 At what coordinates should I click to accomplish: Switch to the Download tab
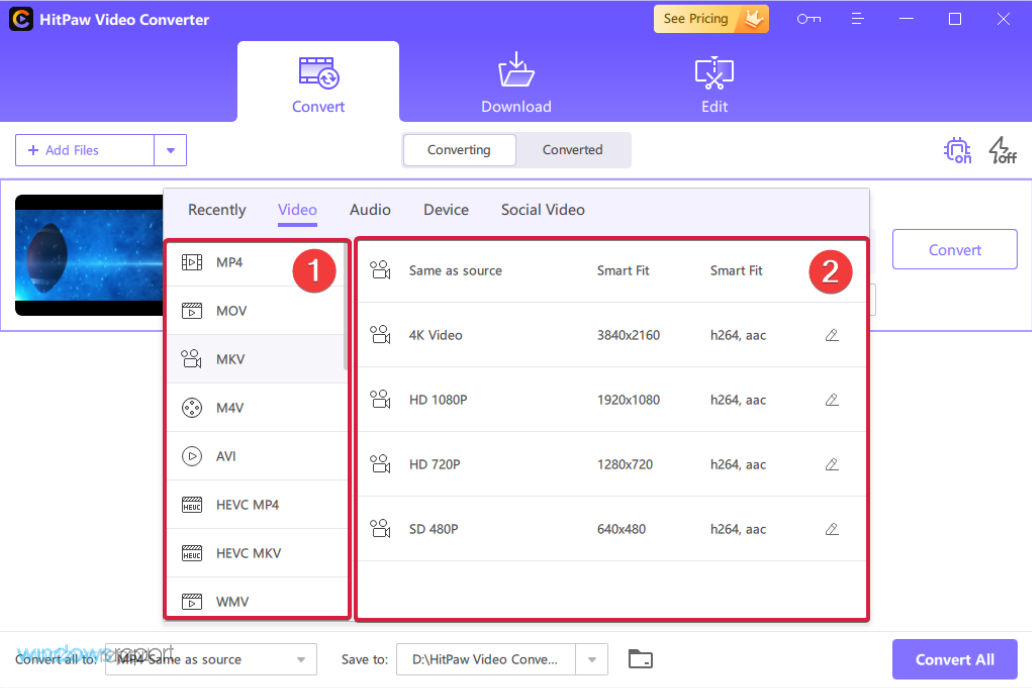516,83
